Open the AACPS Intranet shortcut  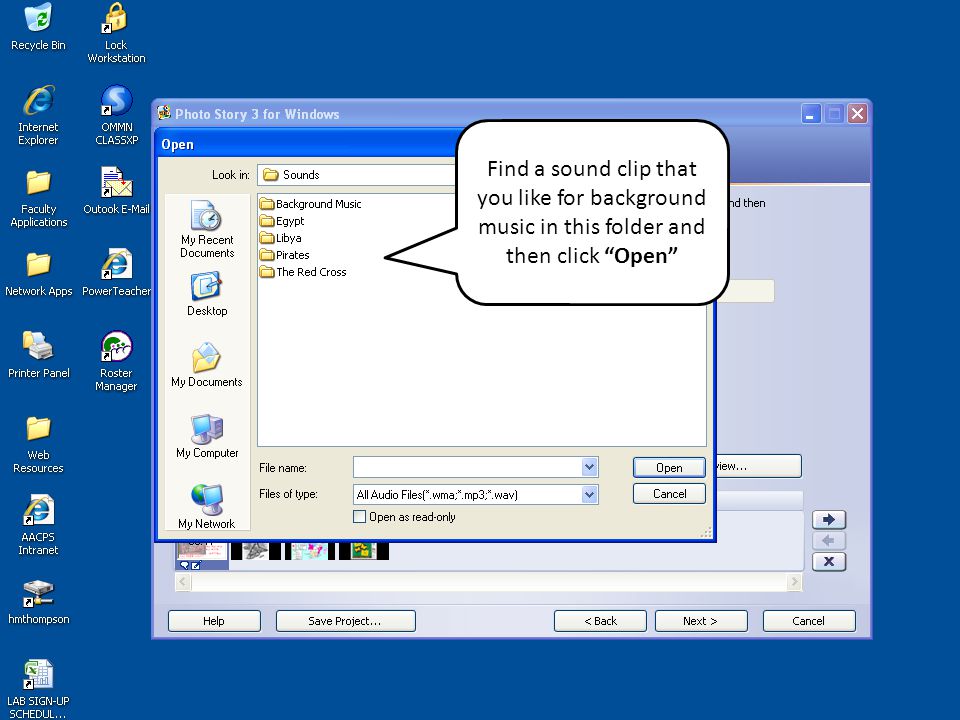[39, 525]
